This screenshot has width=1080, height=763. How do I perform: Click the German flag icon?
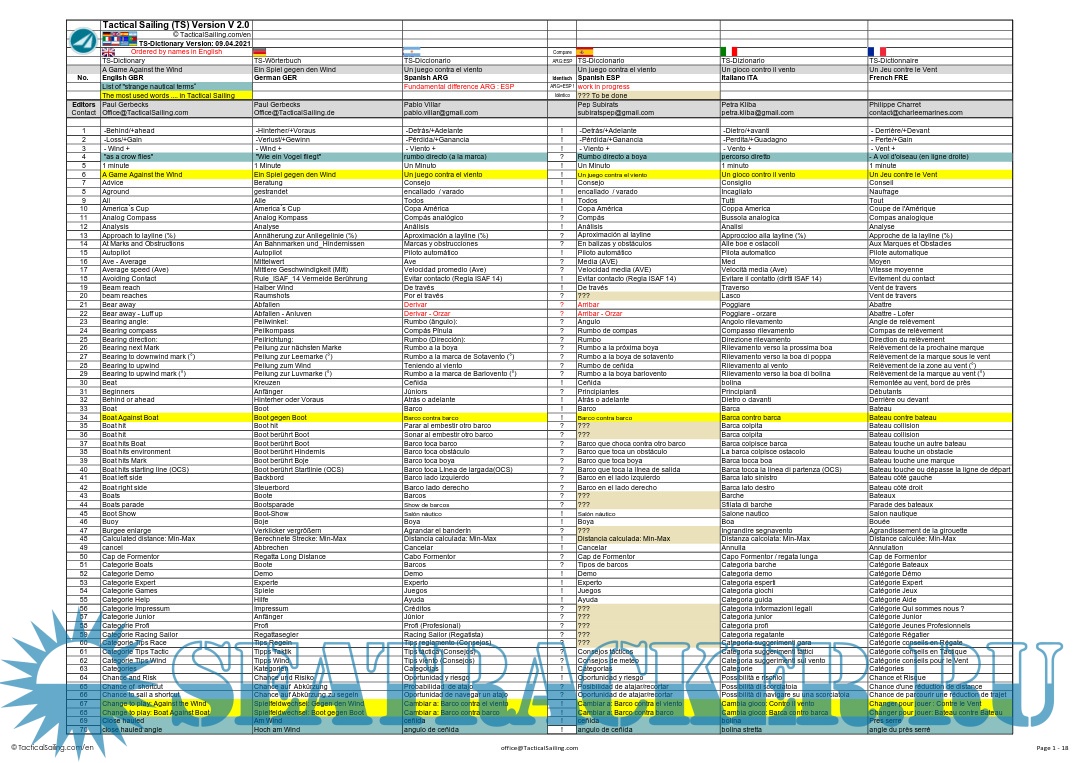(x=260, y=51)
